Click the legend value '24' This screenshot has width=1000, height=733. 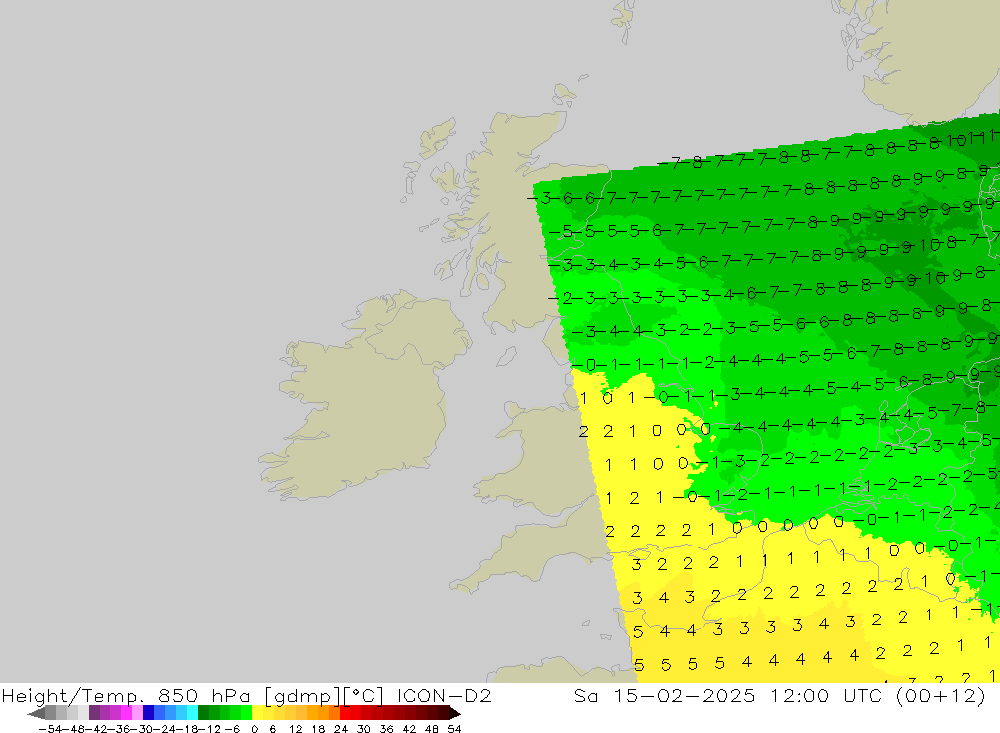point(341,729)
